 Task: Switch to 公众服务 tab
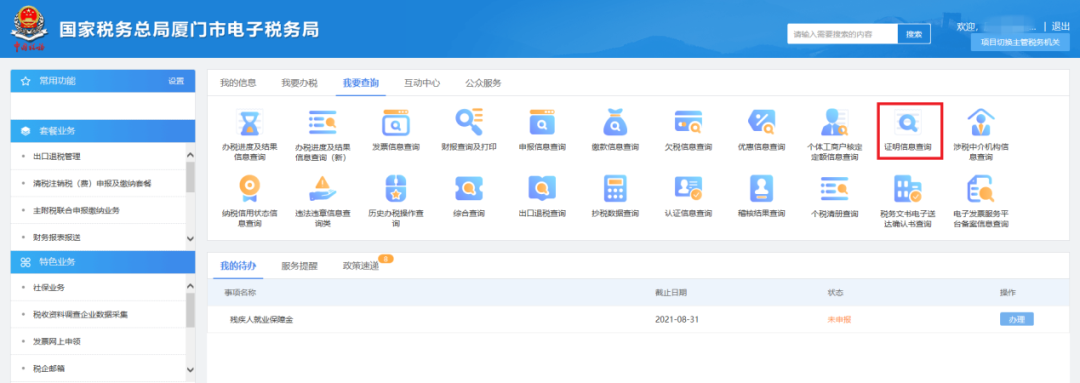(x=483, y=83)
